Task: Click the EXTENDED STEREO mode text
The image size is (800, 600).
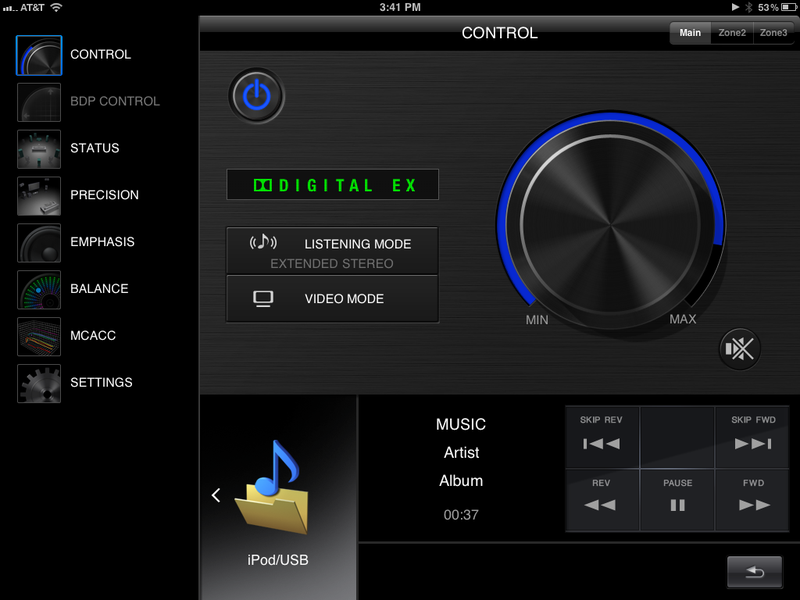Action: point(332,264)
